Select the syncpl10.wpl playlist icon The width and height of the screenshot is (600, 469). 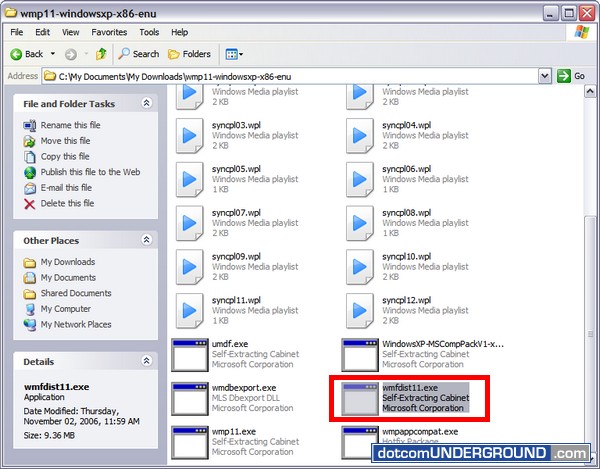(x=360, y=267)
